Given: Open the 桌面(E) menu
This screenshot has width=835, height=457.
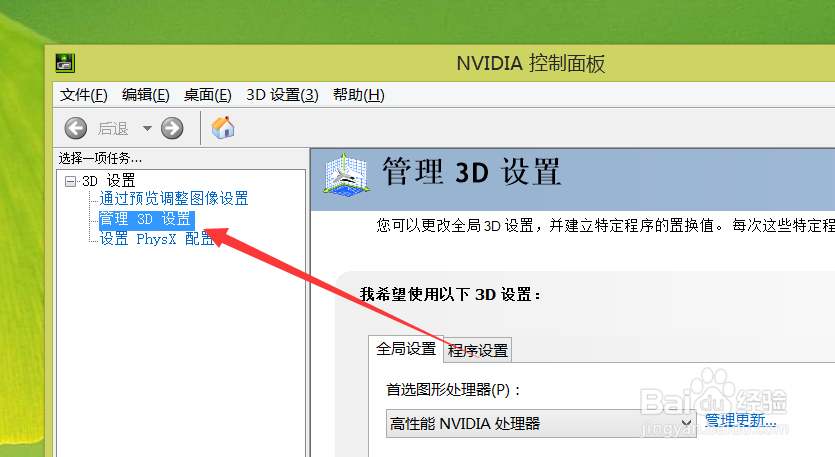Looking at the screenshot, I should pos(207,95).
